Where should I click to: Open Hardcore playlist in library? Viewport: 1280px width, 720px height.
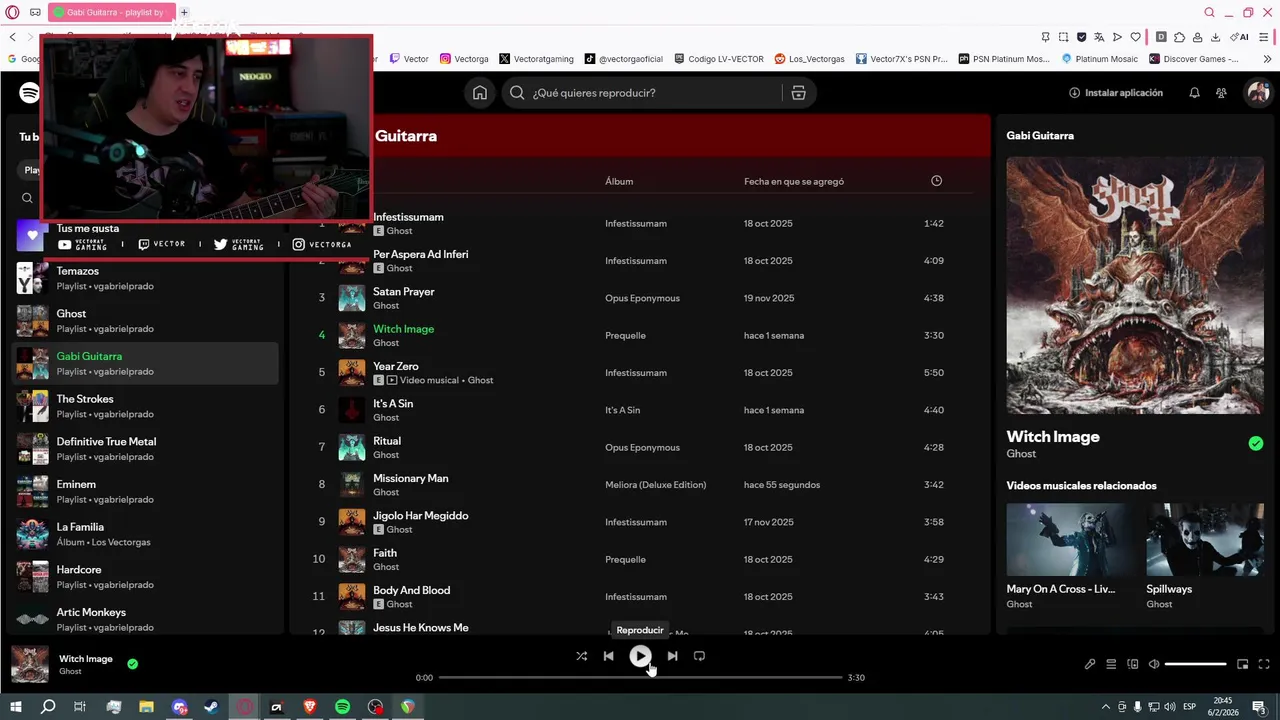146,577
